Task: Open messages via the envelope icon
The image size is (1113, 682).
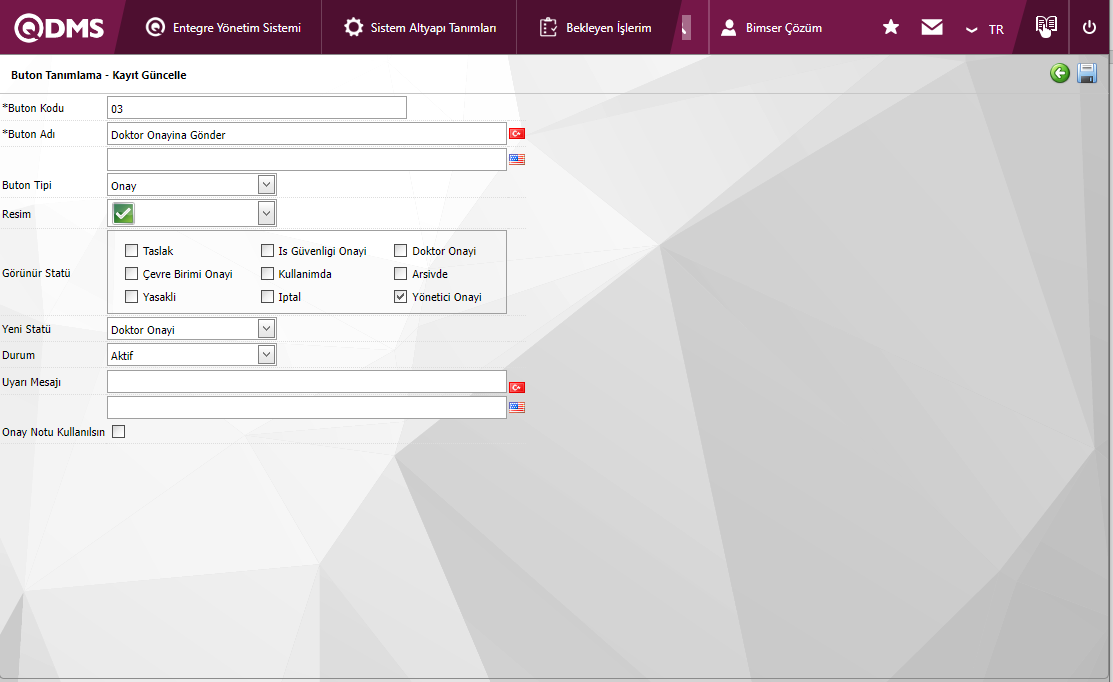Action: (x=932, y=28)
